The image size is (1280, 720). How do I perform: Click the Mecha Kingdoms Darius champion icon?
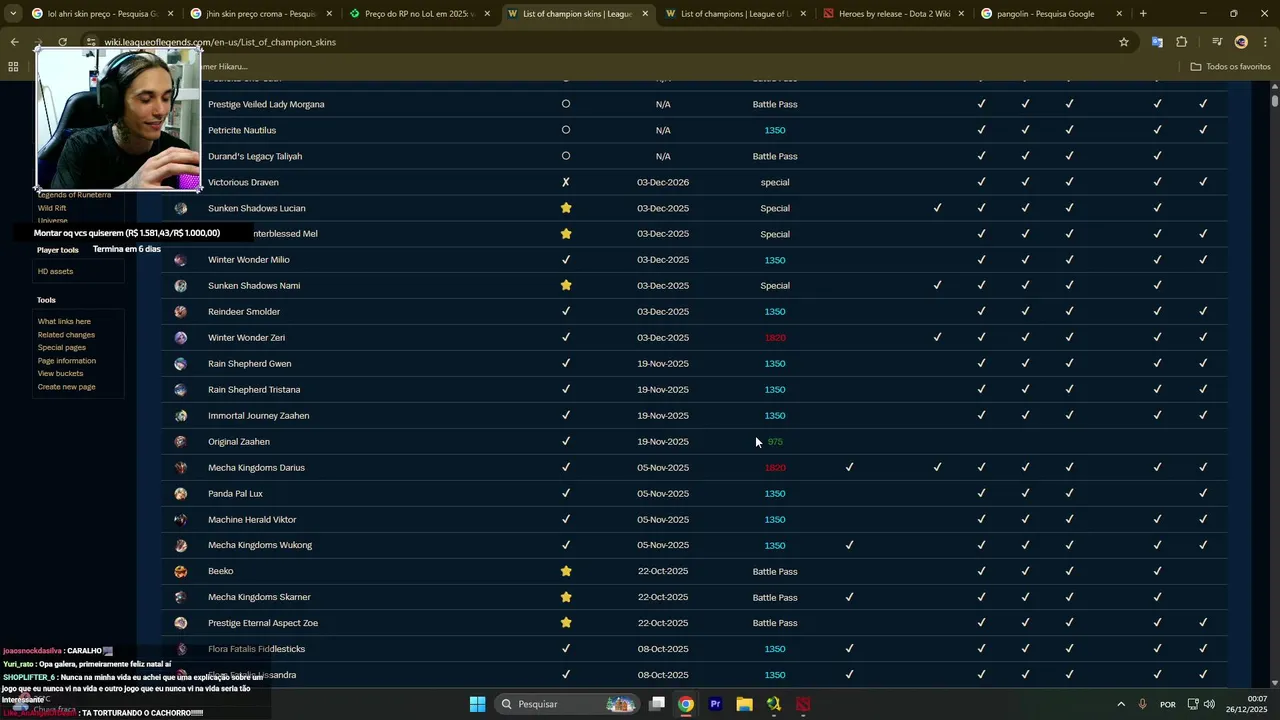tap(180, 468)
